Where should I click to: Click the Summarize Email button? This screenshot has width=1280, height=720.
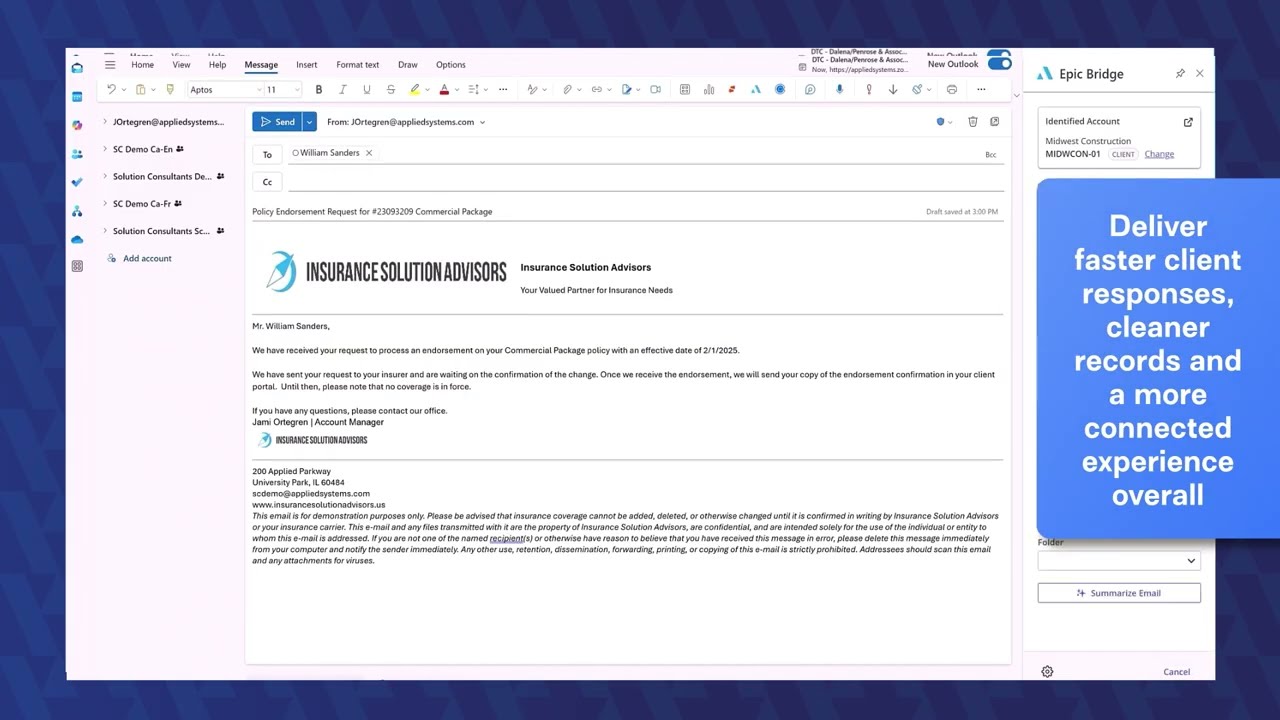coord(1119,593)
